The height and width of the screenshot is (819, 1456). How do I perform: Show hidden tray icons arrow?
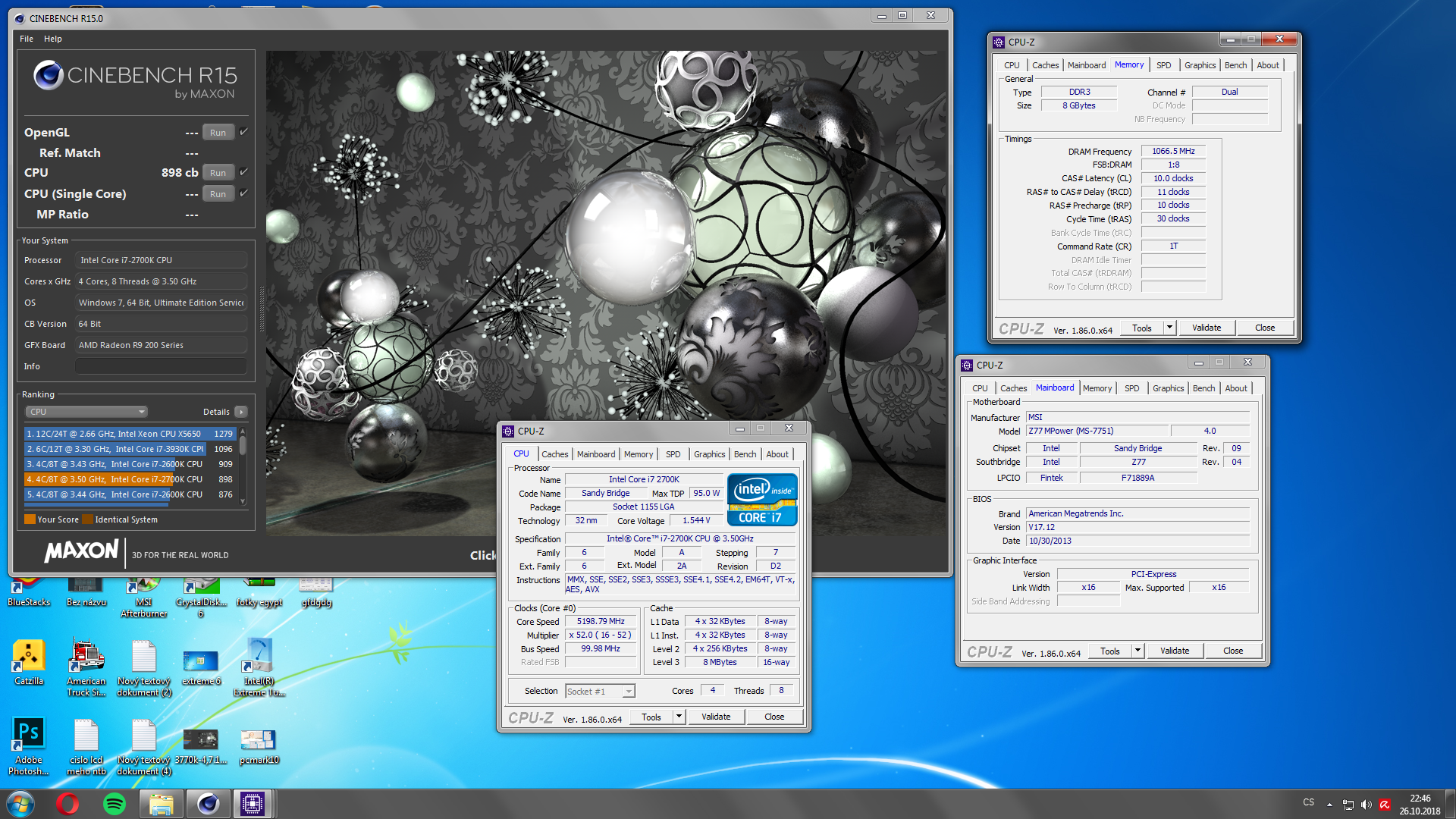click(x=1329, y=805)
